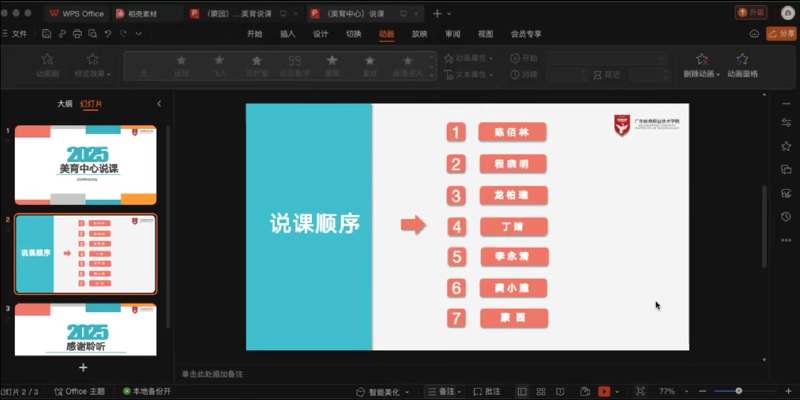This screenshot has width=800, height=400.
Task: Click the 分享 share button
Action: pyautogui.click(x=780, y=33)
